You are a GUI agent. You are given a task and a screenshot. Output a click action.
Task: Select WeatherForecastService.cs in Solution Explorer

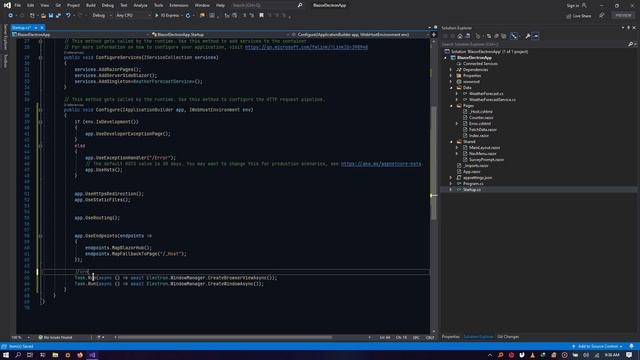coord(492,100)
